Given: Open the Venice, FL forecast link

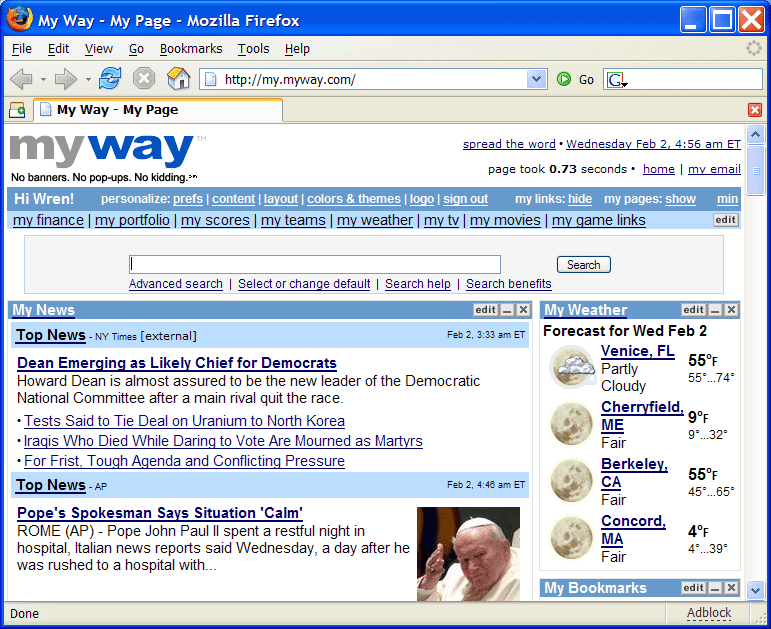Looking at the screenshot, I should point(638,351).
